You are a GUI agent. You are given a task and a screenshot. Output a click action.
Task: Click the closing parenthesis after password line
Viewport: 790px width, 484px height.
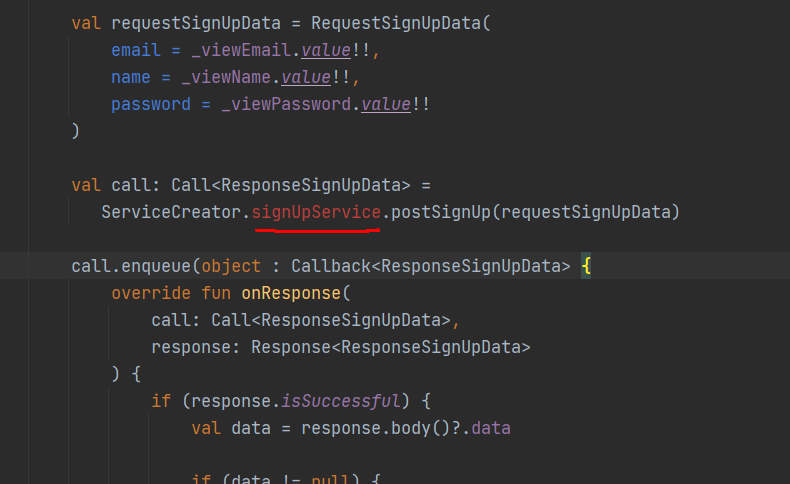point(76,131)
